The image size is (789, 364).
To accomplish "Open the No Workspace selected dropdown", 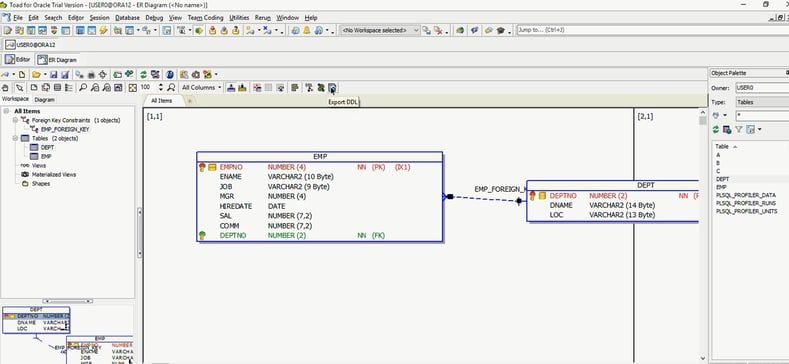I will pyautogui.click(x=379, y=30).
